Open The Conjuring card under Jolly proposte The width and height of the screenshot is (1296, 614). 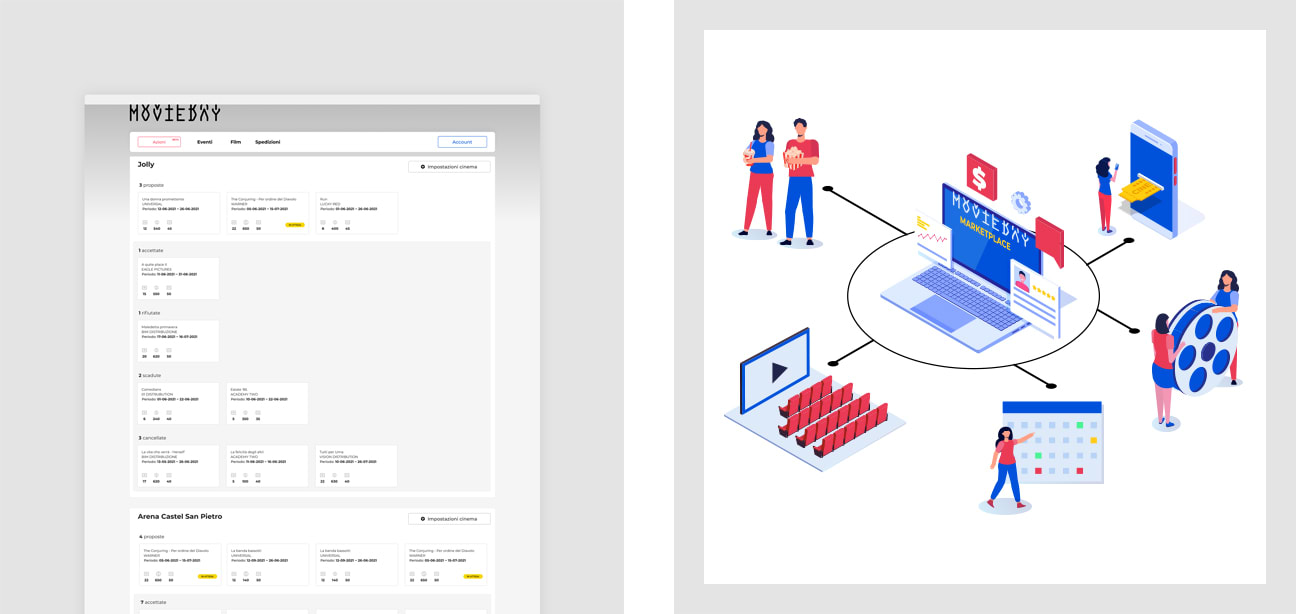[x=267, y=213]
